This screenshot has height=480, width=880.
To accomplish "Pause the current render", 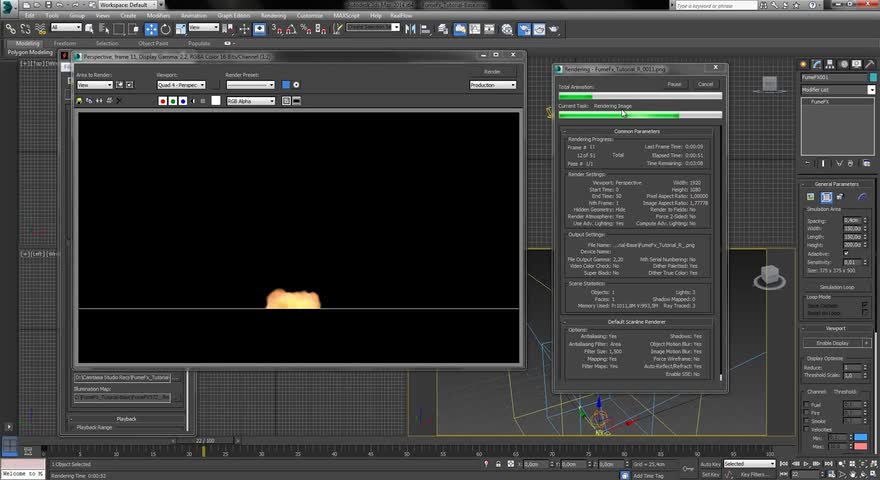I will [x=674, y=84].
